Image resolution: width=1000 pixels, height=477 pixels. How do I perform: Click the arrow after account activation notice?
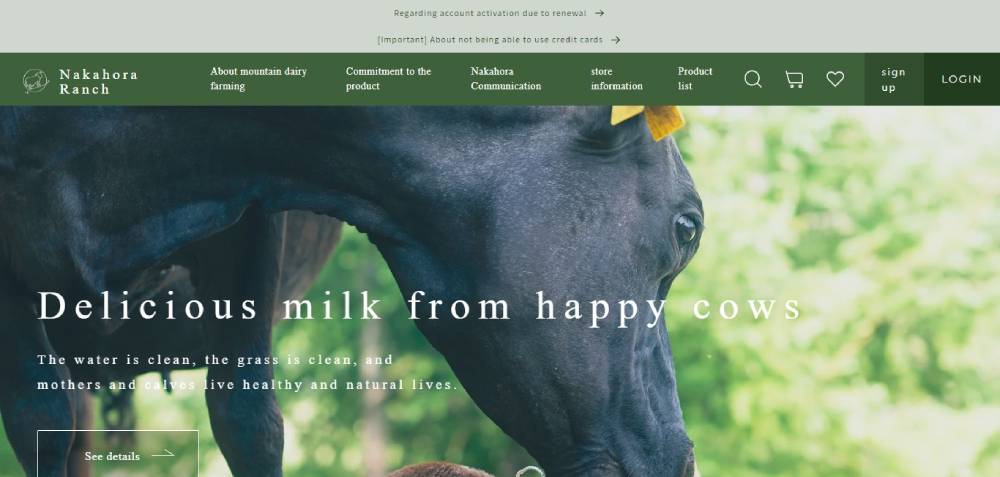pos(599,13)
